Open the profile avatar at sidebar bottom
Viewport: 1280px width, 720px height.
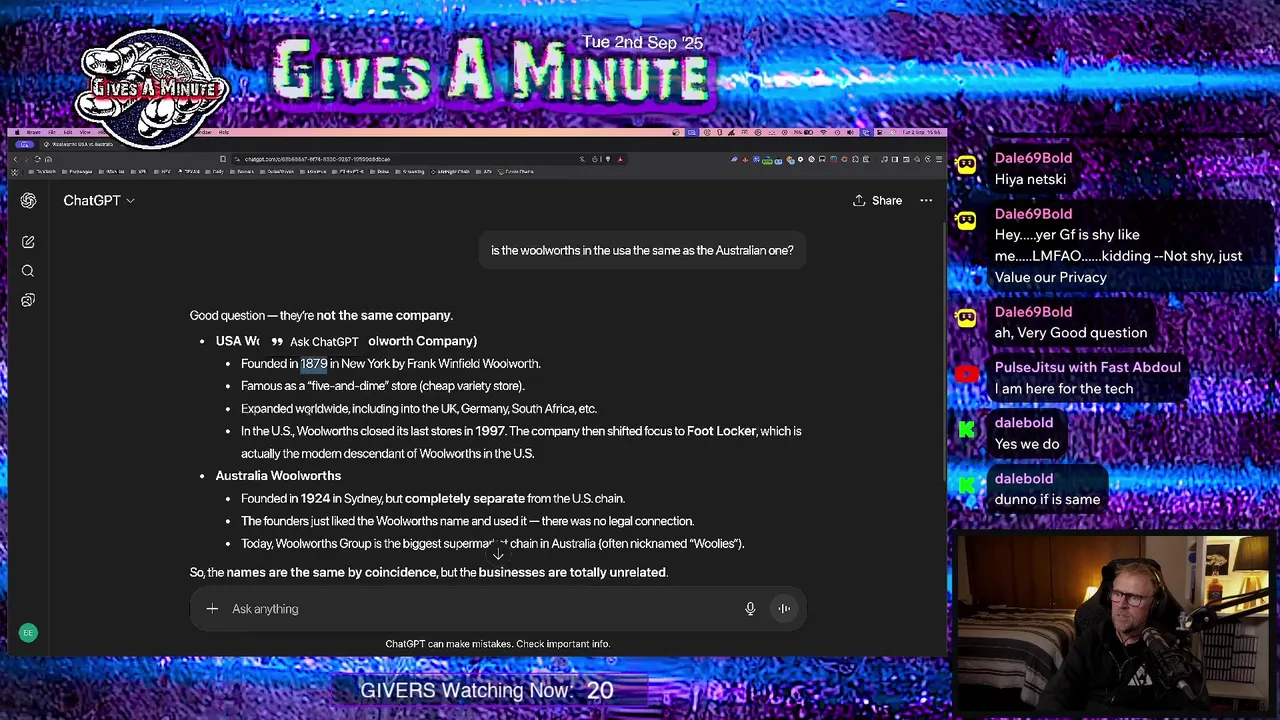[28, 632]
